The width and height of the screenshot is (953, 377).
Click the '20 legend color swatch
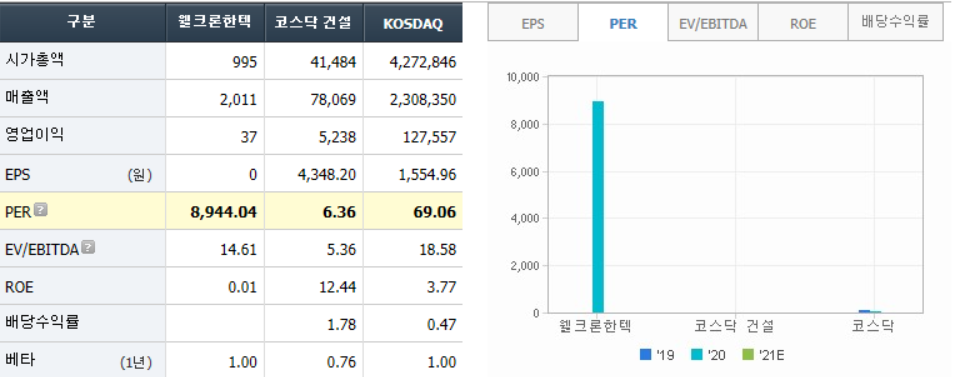point(697,355)
